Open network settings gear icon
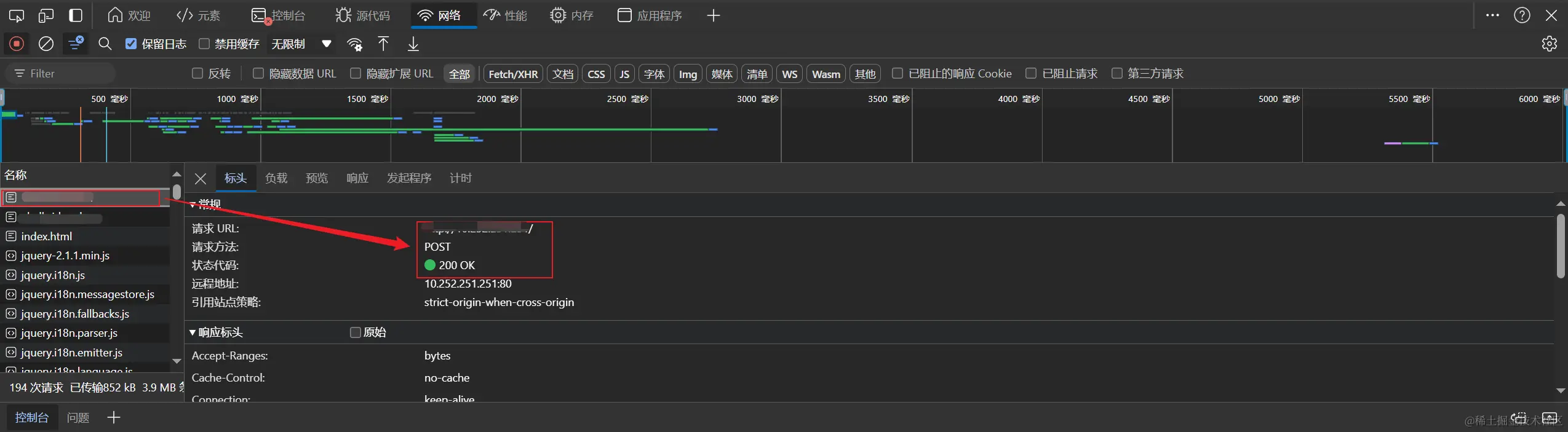This screenshot has height=432, width=1568. click(x=1550, y=44)
